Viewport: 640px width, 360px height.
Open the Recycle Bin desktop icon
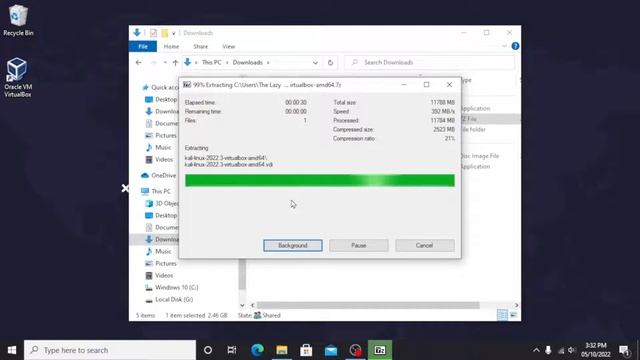tap(18, 20)
